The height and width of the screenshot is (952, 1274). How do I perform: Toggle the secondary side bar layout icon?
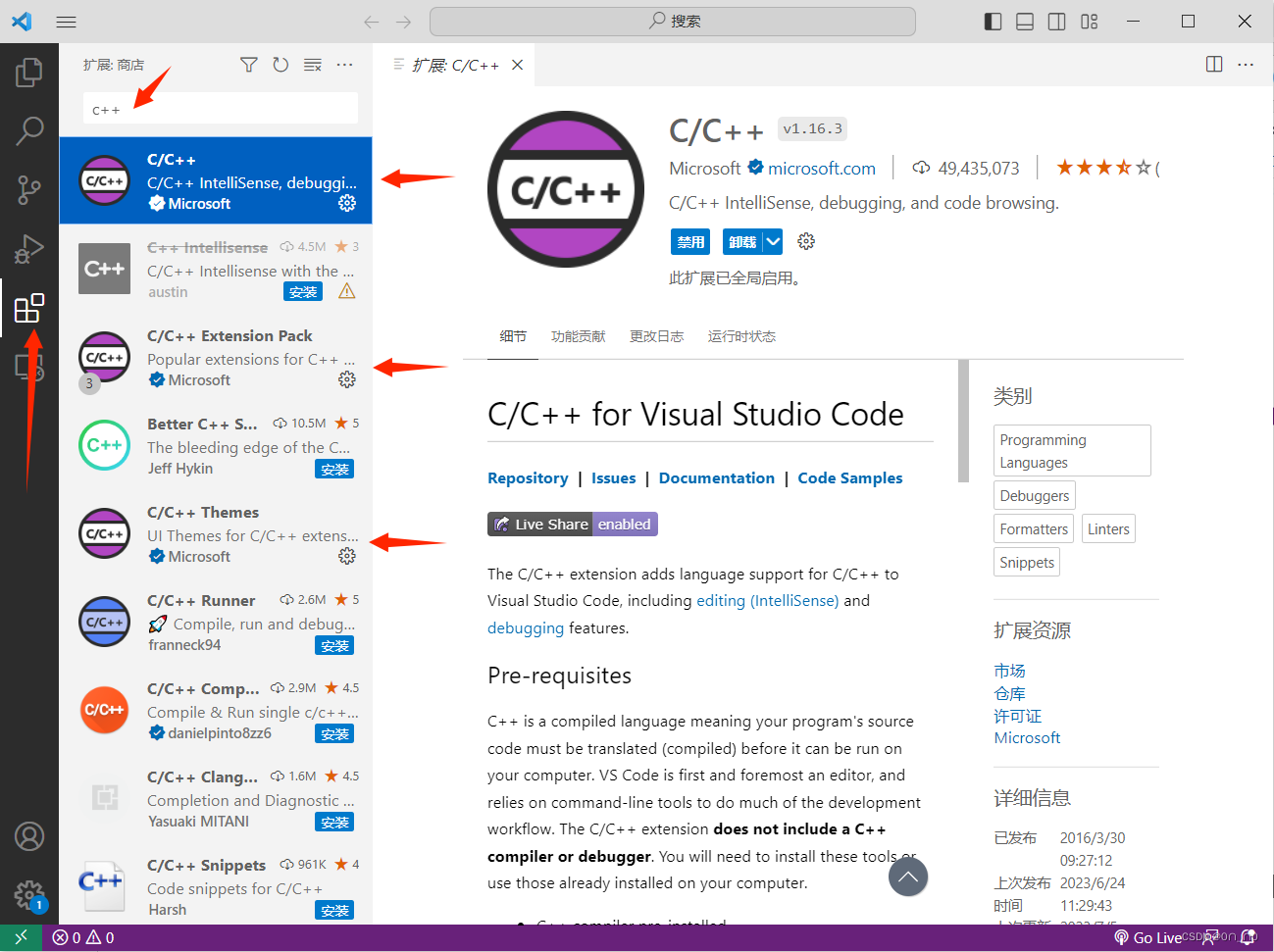(1057, 22)
